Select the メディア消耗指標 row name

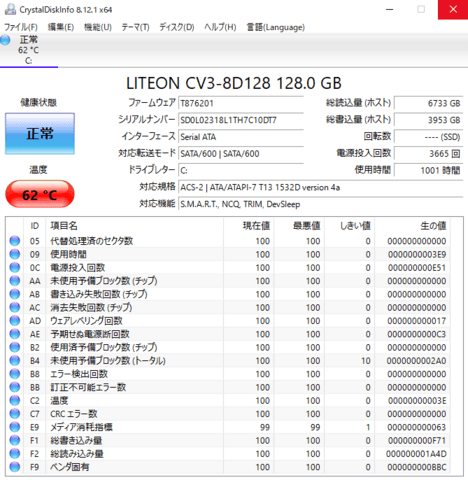pyautogui.click(x=81, y=427)
